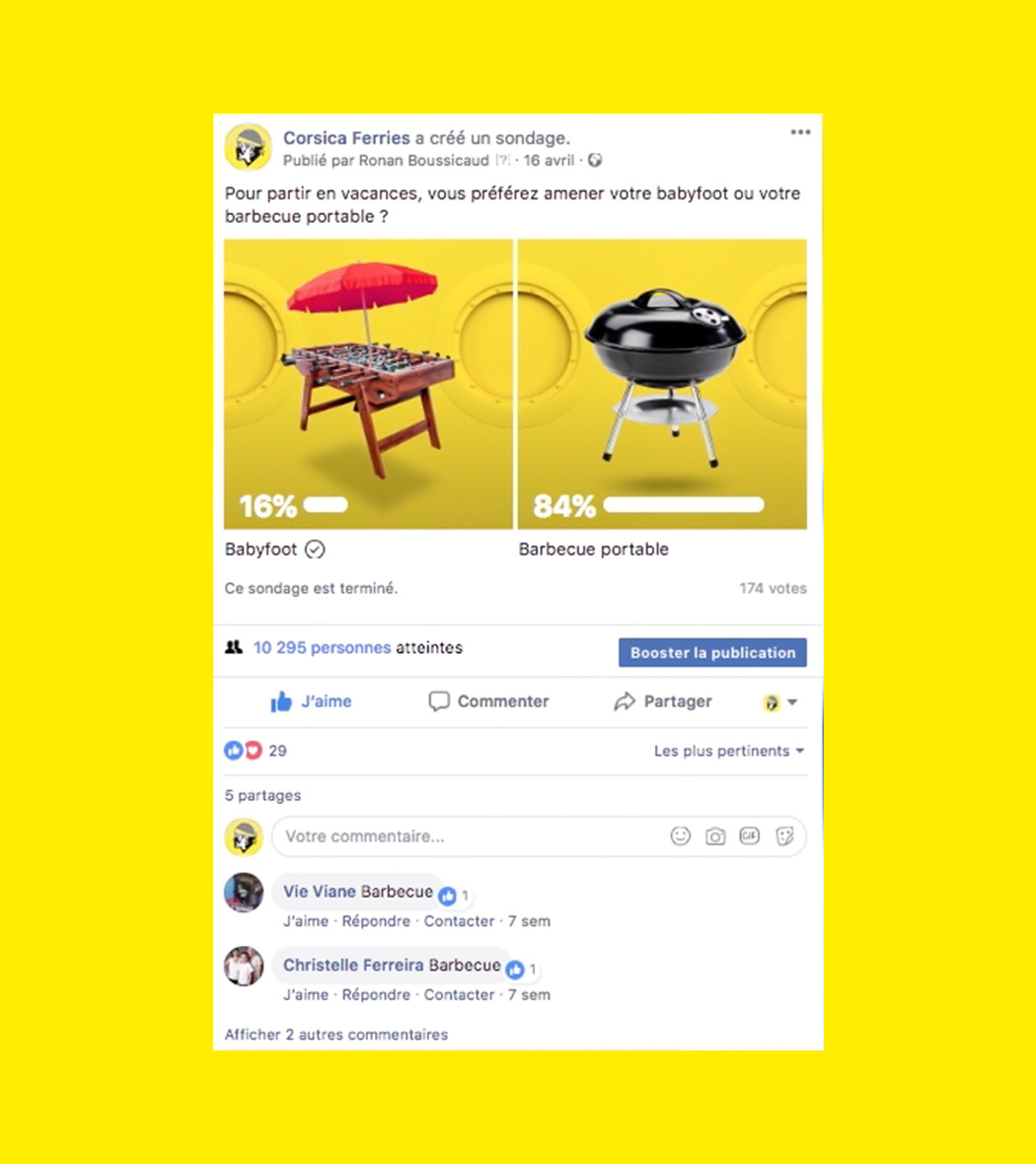Open the sticker picker icon
Image resolution: width=1036 pixels, height=1164 pixels.
(x=784, y=837)
